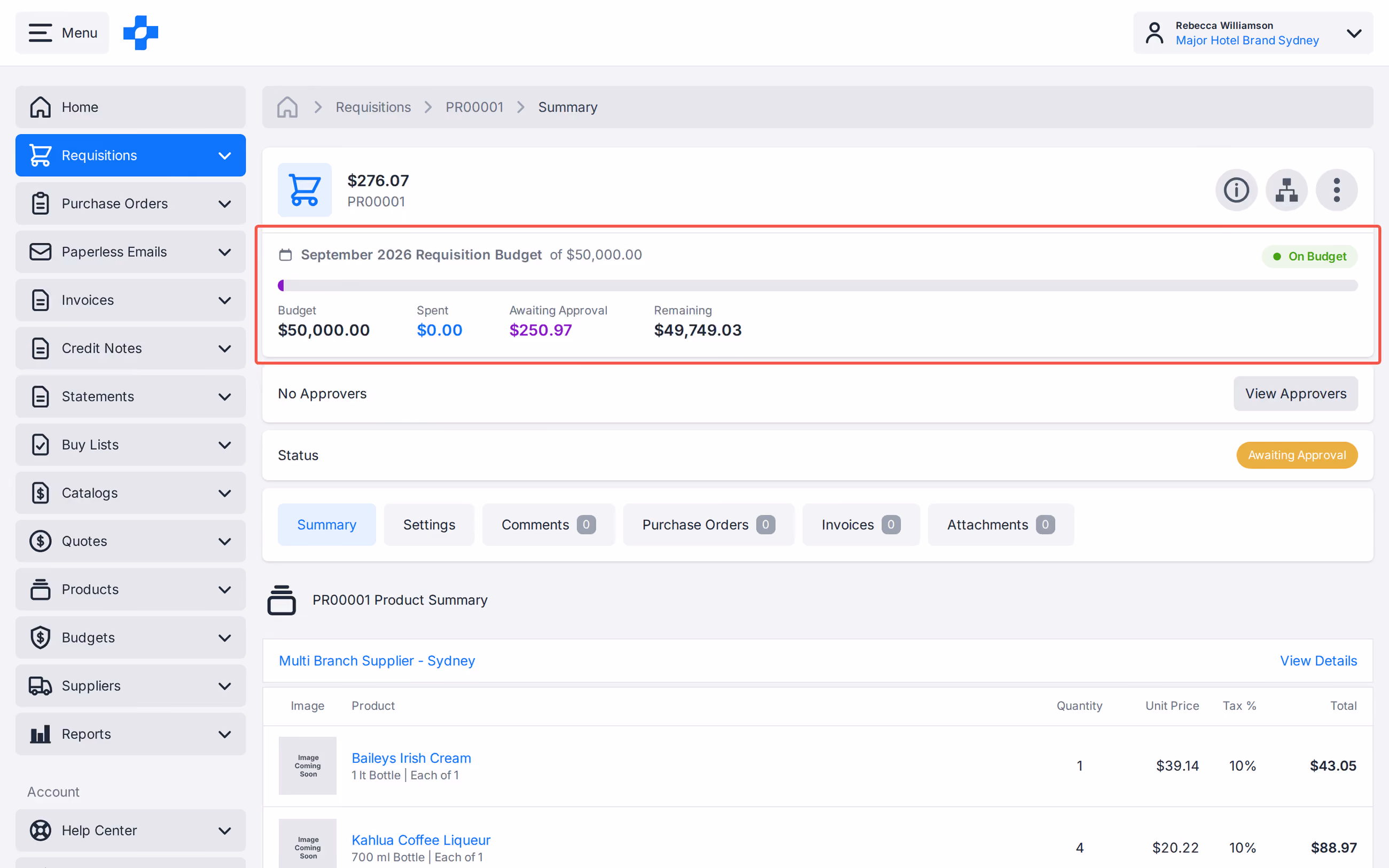
Task: Select the Summary tab
Action: 326,525
